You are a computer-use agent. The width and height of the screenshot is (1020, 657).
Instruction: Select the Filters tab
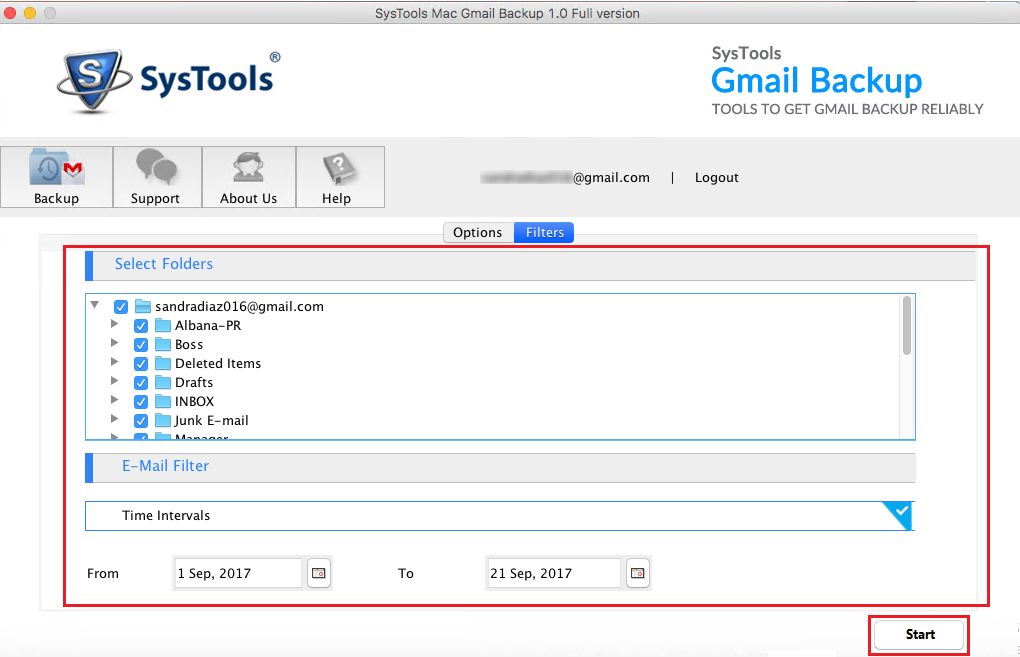click(x=544, y=232)
